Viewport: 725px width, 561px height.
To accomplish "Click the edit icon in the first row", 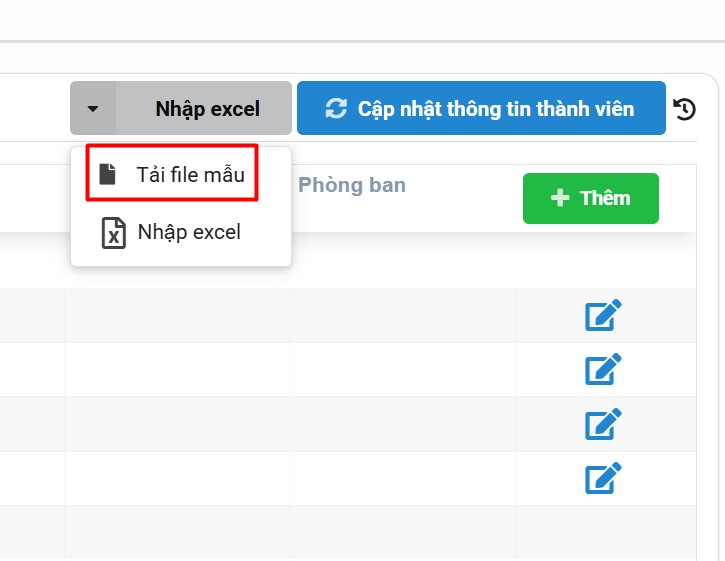I will point(603,316).
